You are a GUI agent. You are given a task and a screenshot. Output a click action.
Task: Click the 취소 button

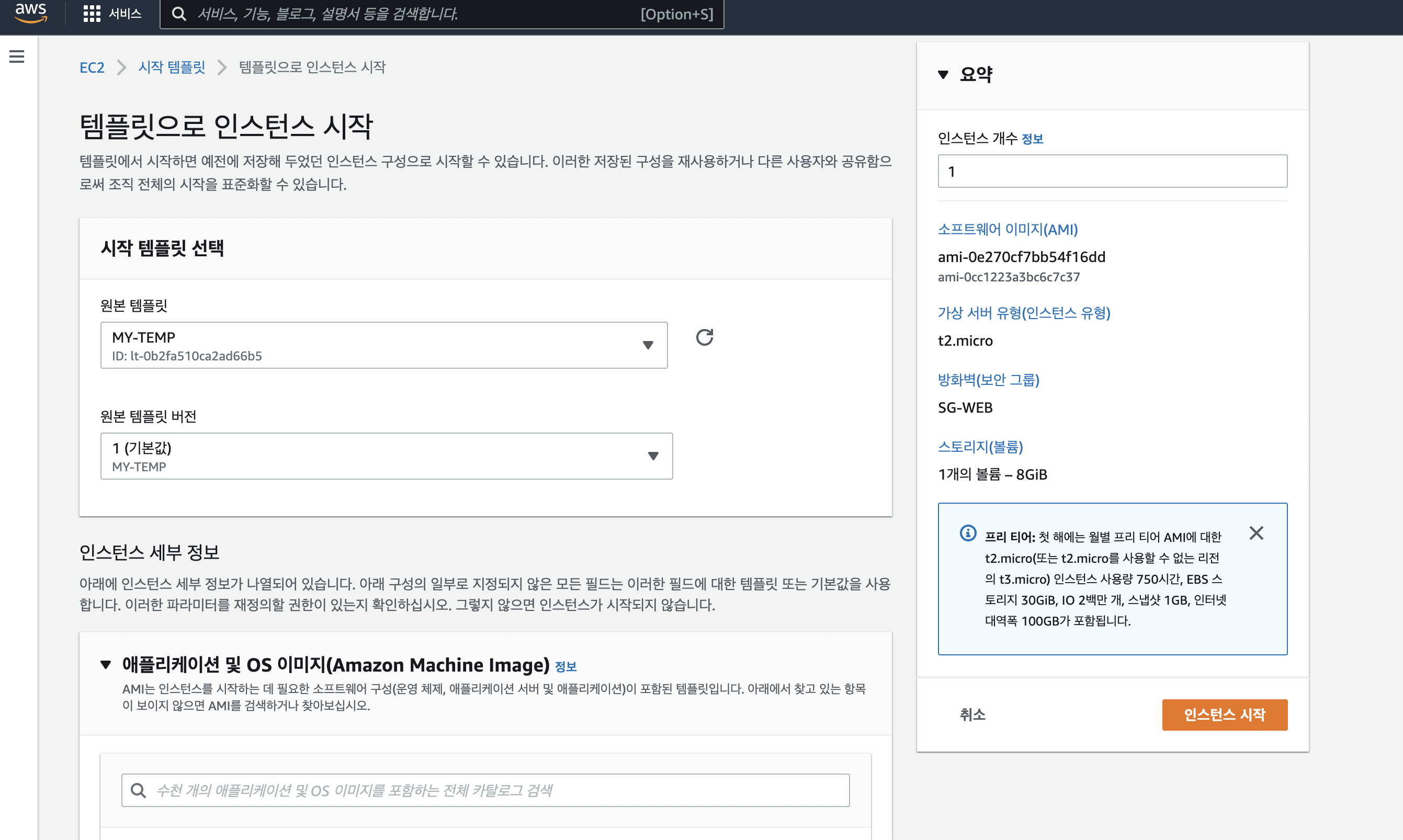pos(972,714)
